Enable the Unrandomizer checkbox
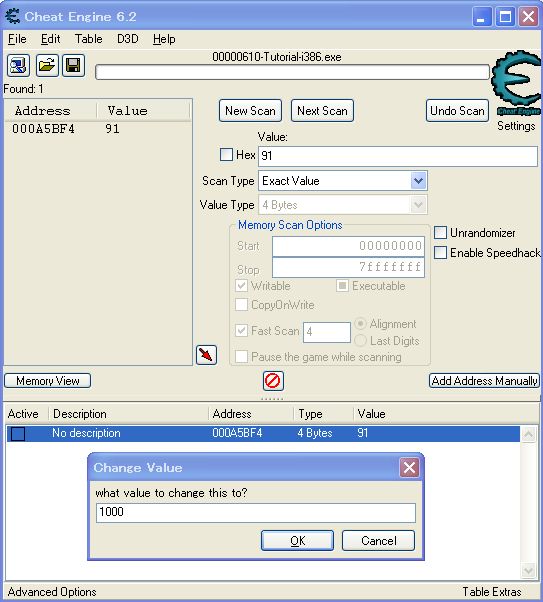Image resolution: width=543 pixels, height=602 pixels. (440, 233)
